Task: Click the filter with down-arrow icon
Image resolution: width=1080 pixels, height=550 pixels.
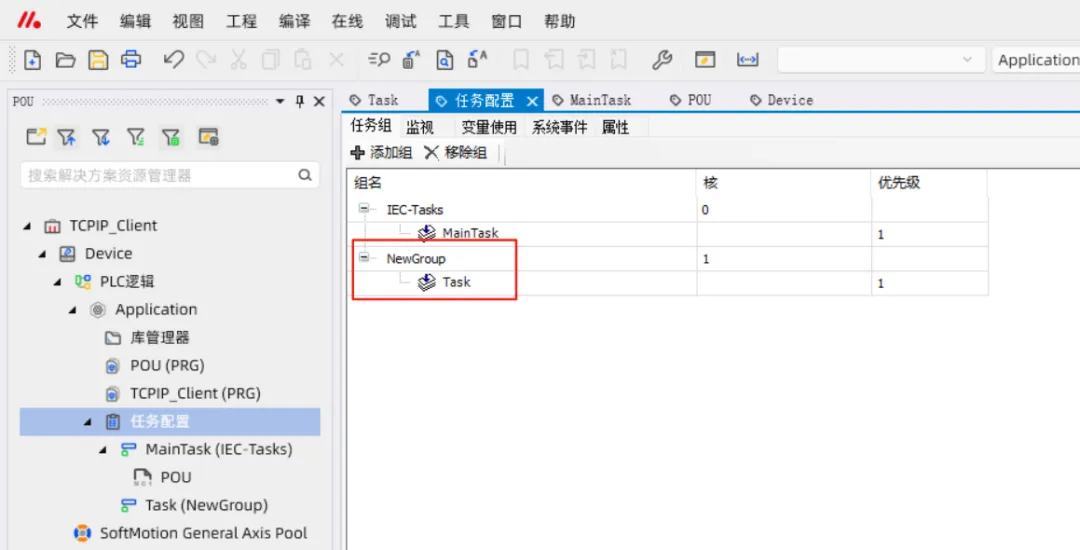Action: [x=101, y=137]
